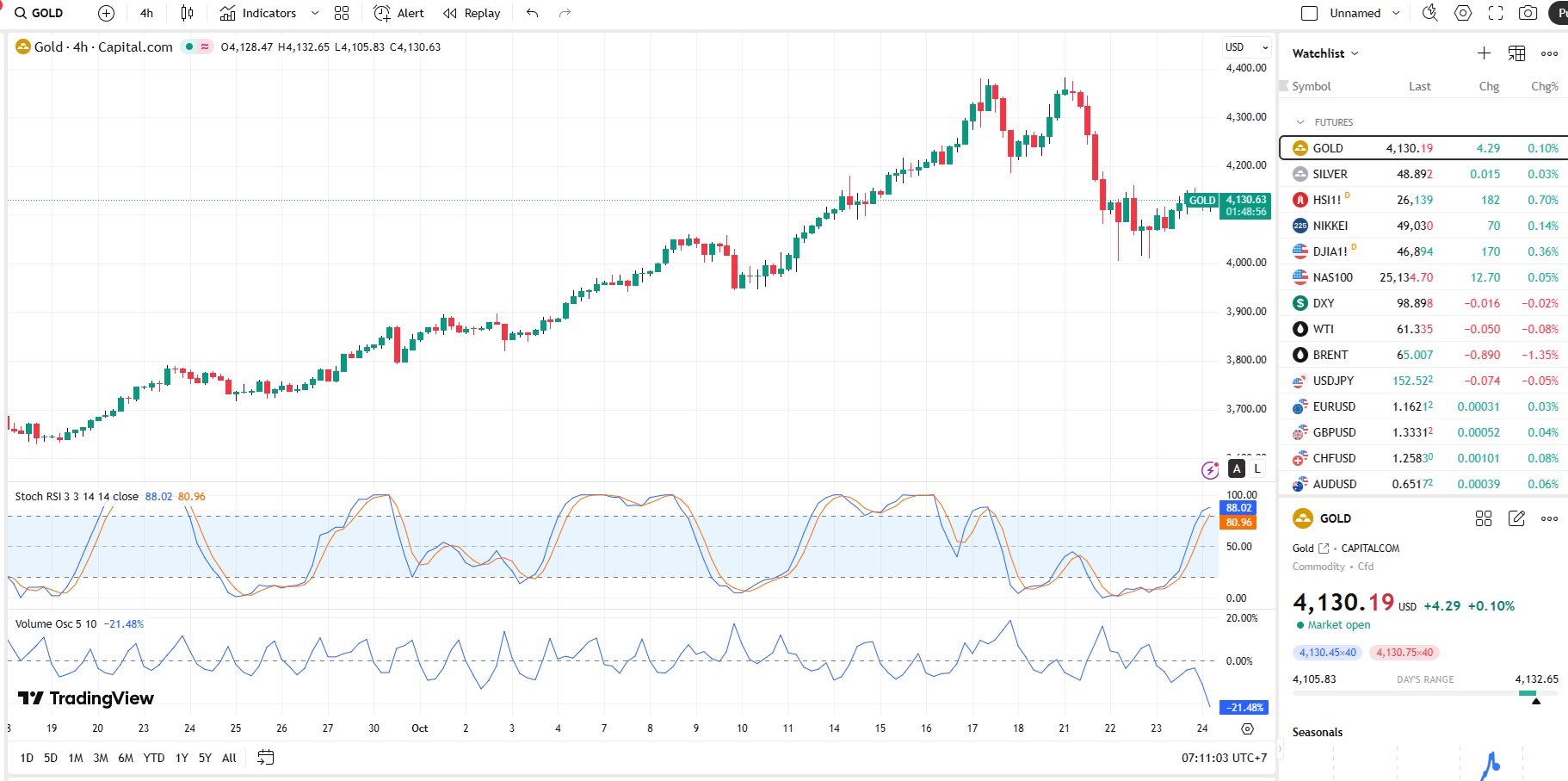
Task: Take a chart snapshot with camera icon
Action: click(1528, 13)
